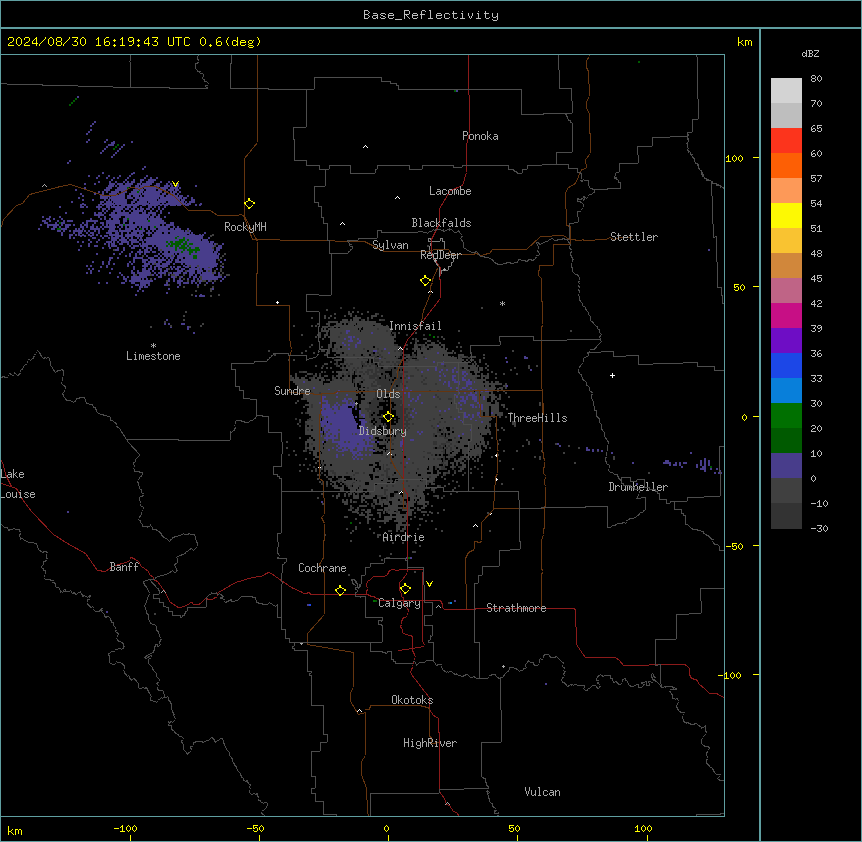Screen dimensions: 862x842
Task: Click the yellow diamond marker south of RedDeer
Action: [426, 281]
